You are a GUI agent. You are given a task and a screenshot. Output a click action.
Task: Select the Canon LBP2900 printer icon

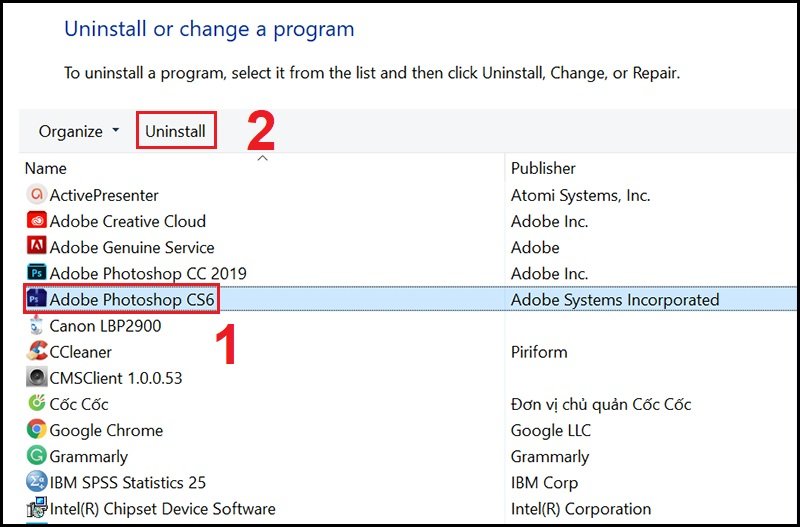(x=37, y=326)
